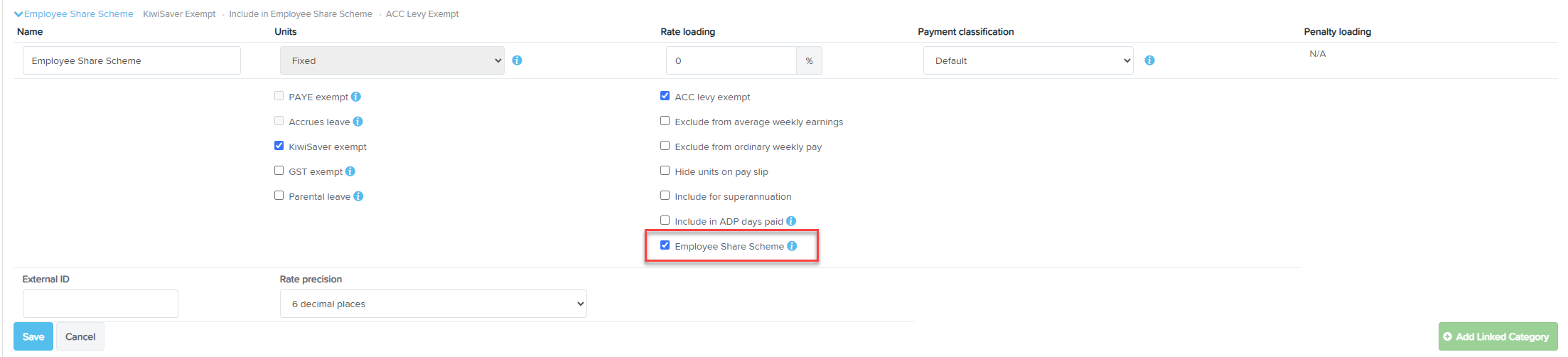Tick Exclude from average weekly earnings

coord(665,121)
